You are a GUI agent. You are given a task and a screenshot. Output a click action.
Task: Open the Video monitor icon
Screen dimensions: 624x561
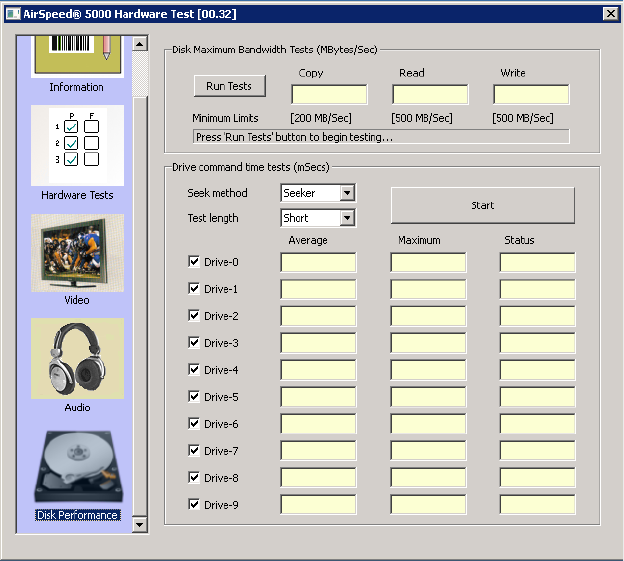(x=77, y=253)
